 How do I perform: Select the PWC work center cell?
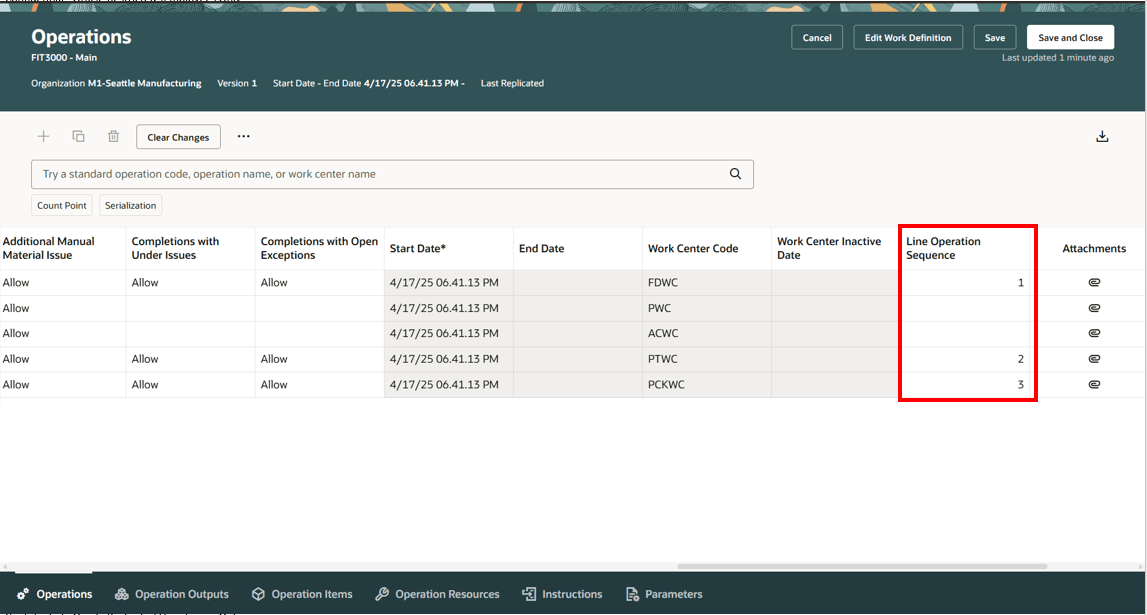click(x=706, y=308)
